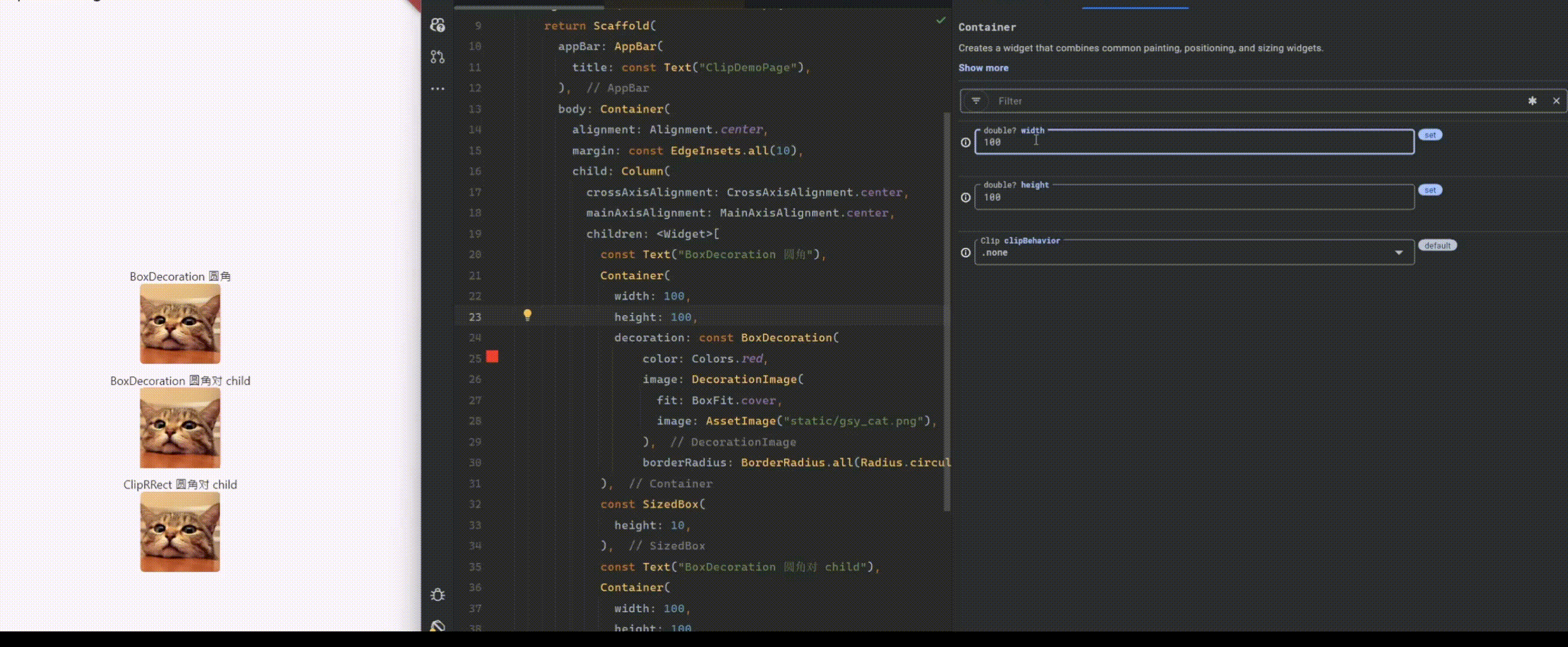Click the 'set' badge next to width

click(x=1430, y=135)
